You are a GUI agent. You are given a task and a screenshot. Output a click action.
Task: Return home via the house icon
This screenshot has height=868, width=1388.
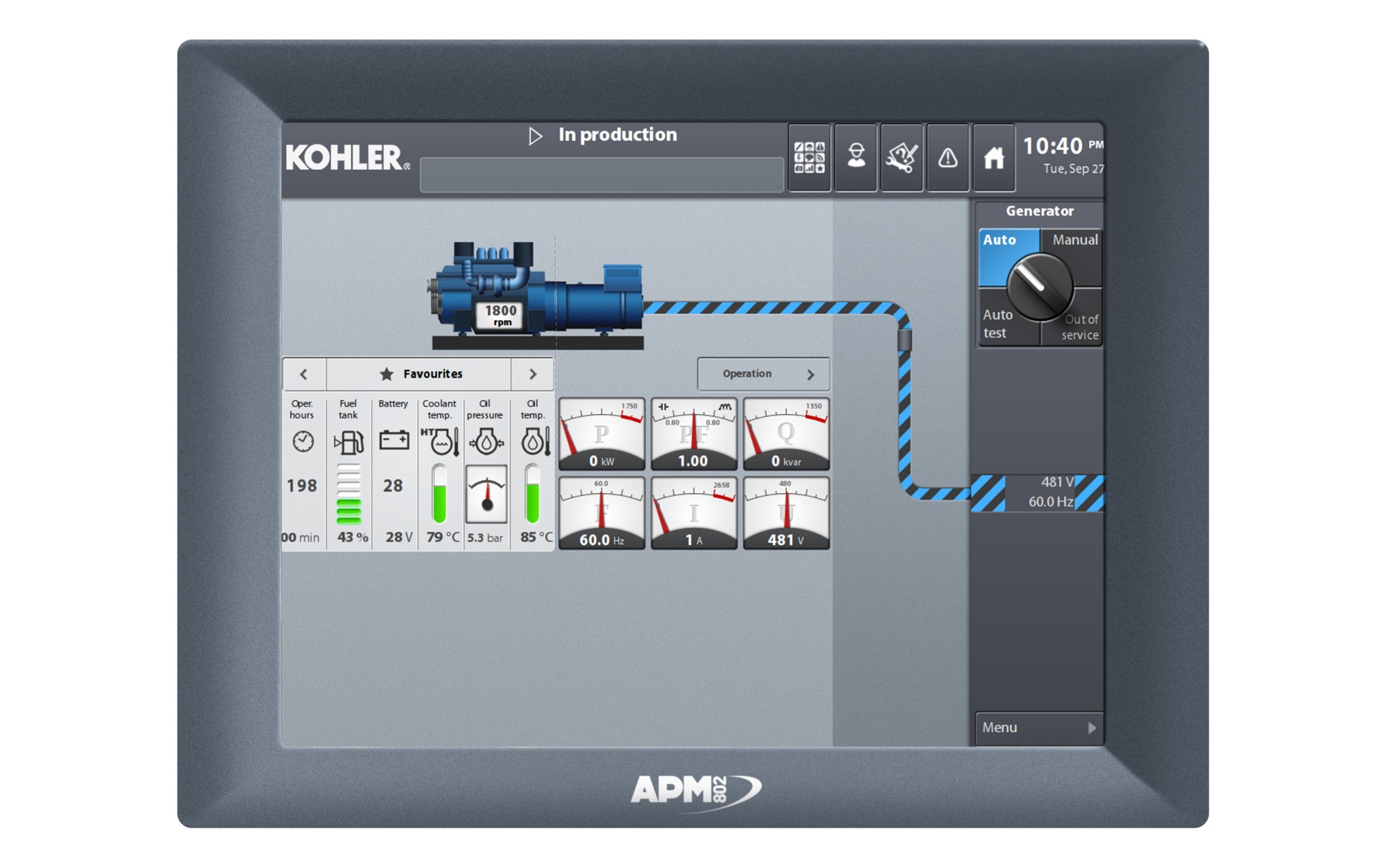tap(994, 158)
